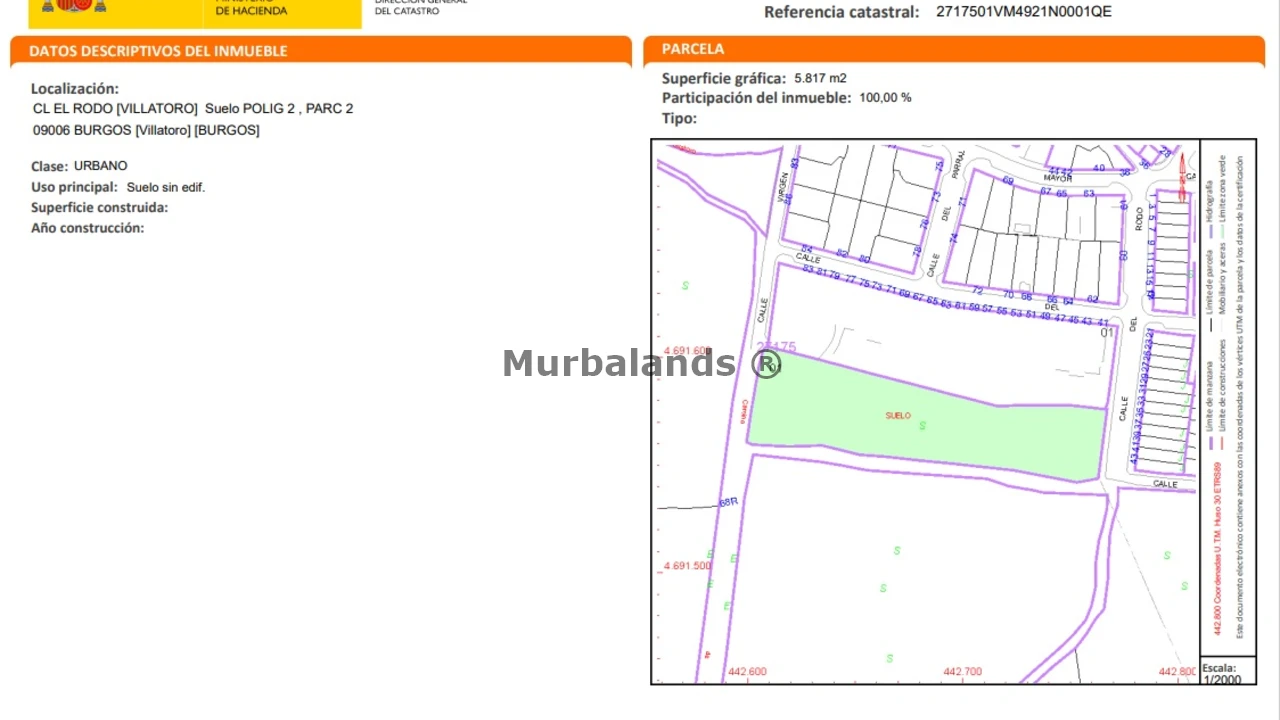Viewport: 1280px width, 720px height.
Task: Click the 'Ministerio de Hacienda' text
Action: tap(251, 9)
